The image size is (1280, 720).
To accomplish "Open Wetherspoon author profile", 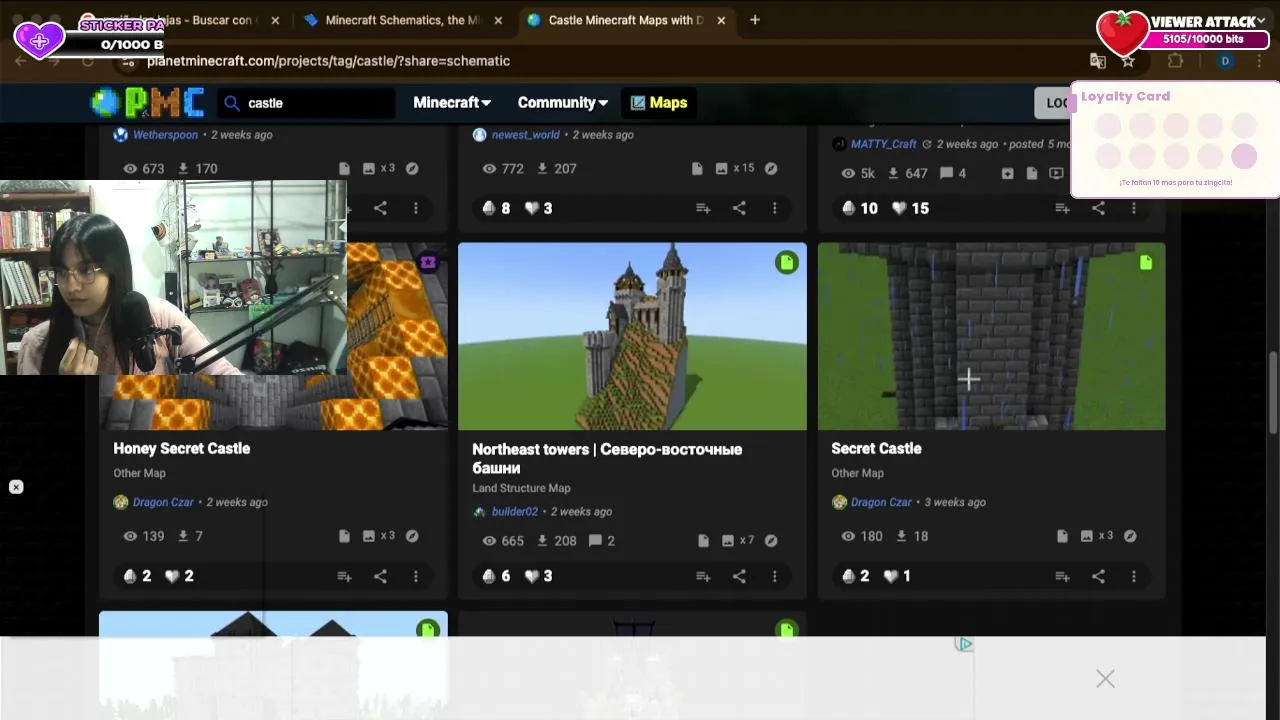I will tap(165, 135).
